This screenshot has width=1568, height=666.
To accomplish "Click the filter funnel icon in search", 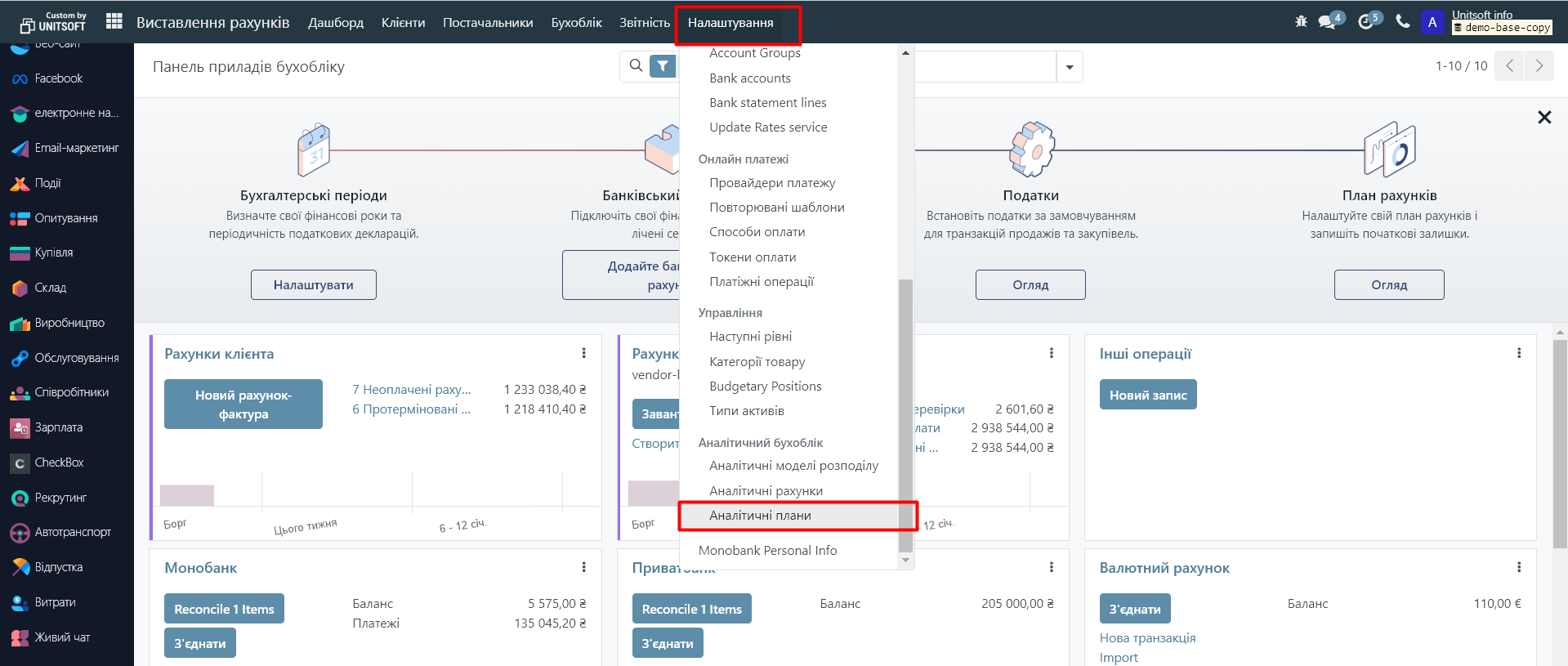I will click(663, 66).
